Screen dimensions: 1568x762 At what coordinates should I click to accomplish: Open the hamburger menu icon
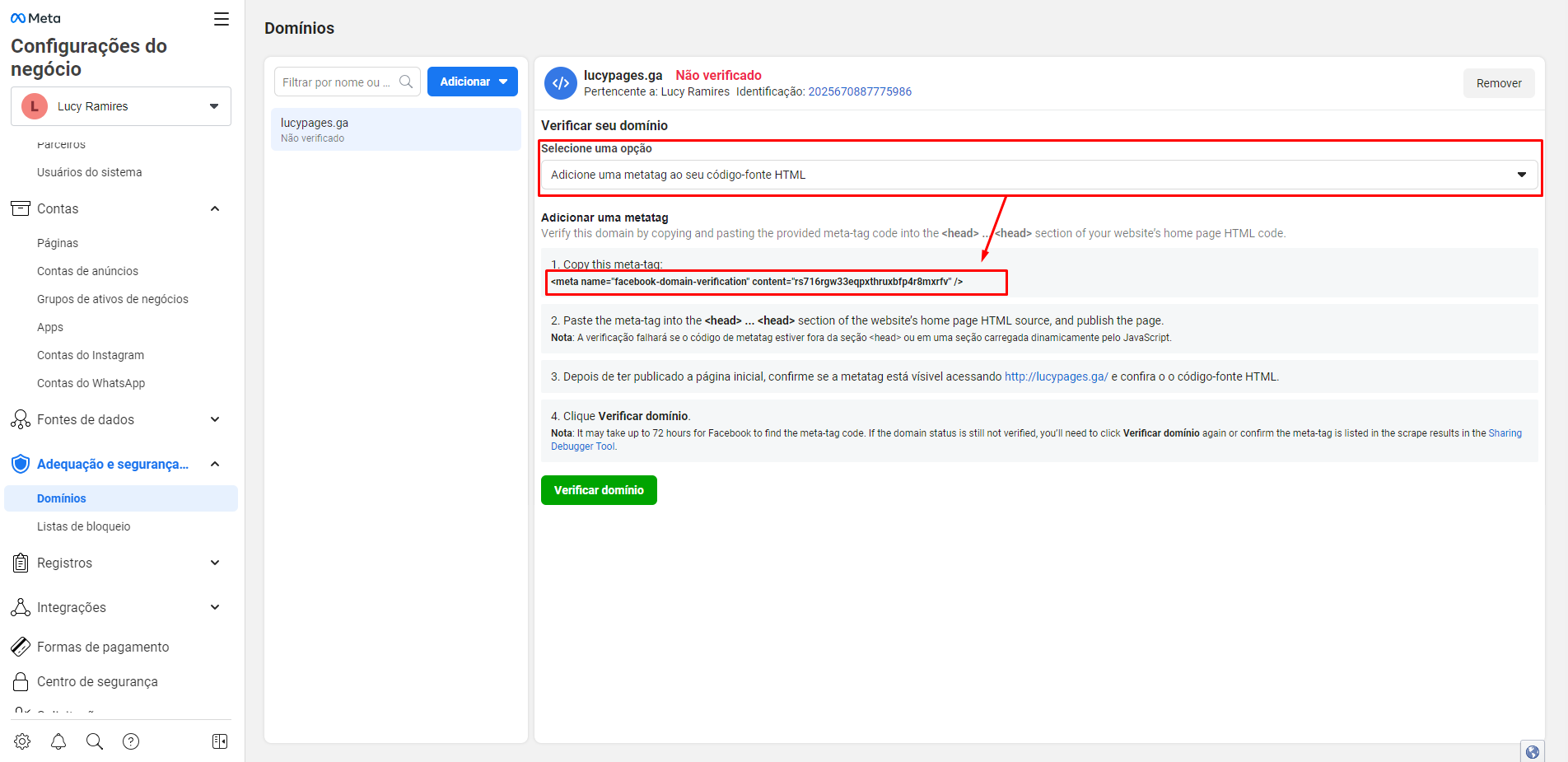pyautogui.click(x=222, y=19)
